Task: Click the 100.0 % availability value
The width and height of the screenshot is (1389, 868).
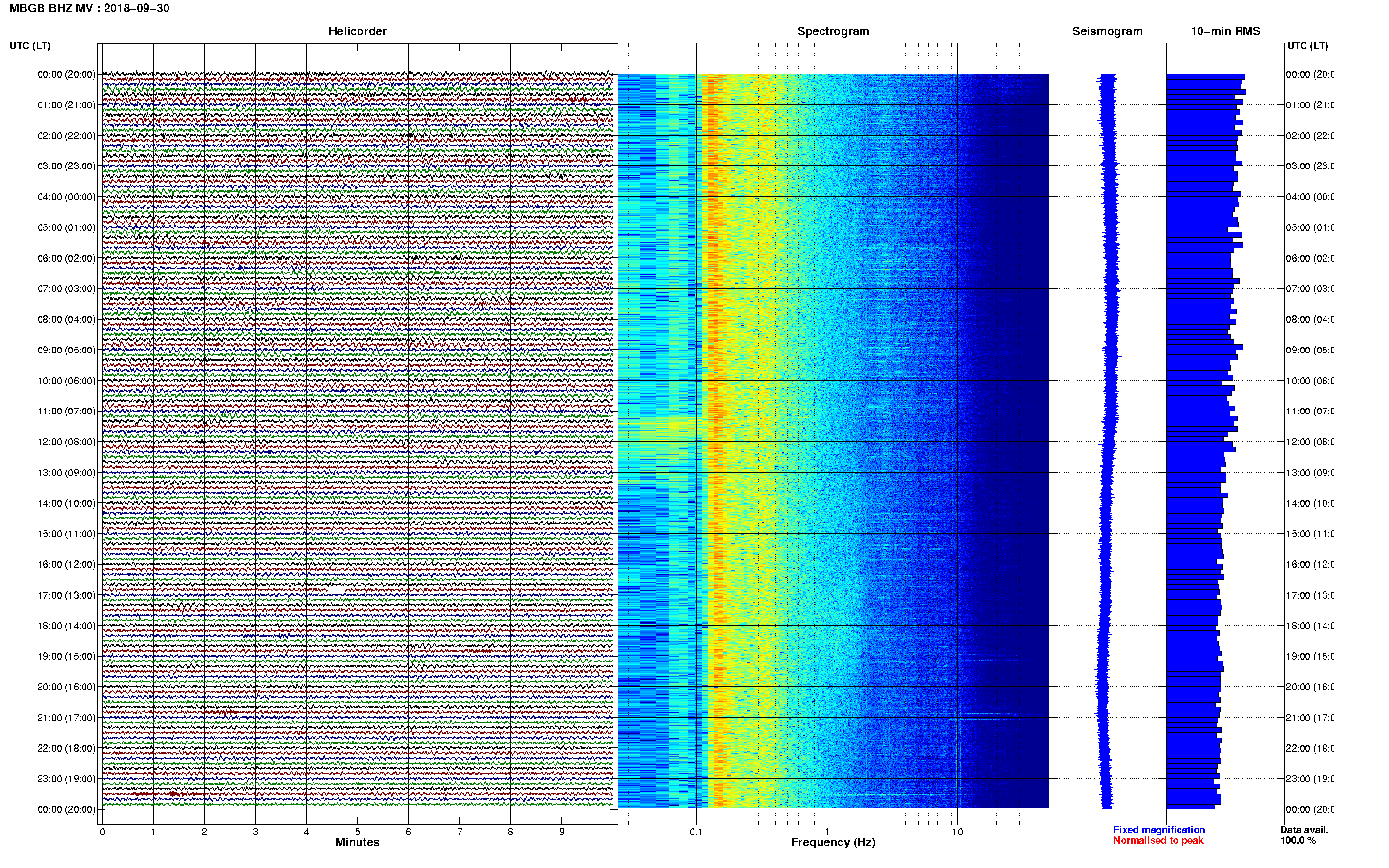Action: [1298, 841]
